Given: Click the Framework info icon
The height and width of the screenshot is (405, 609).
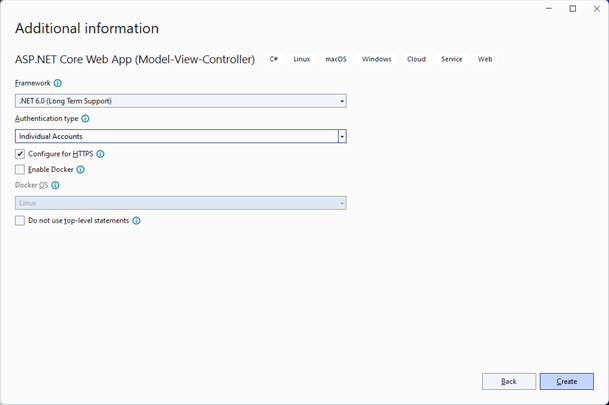Looking at the screenshot, I should click(57, 83).
